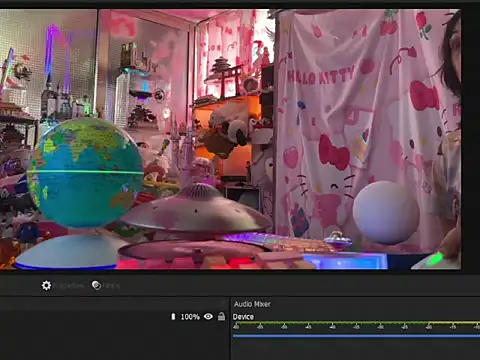Open the source Filters button
Image resolution: width=480 pixels, height=360 pixels.
tap(105, 286)
